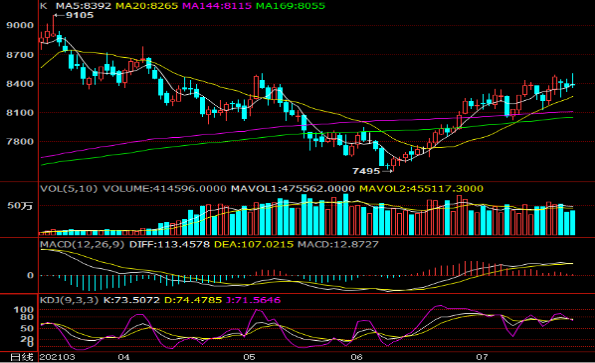This screenshot has height=363, width=595.
Task: Select the 202103 date axis label
Action: pos(57,357)
